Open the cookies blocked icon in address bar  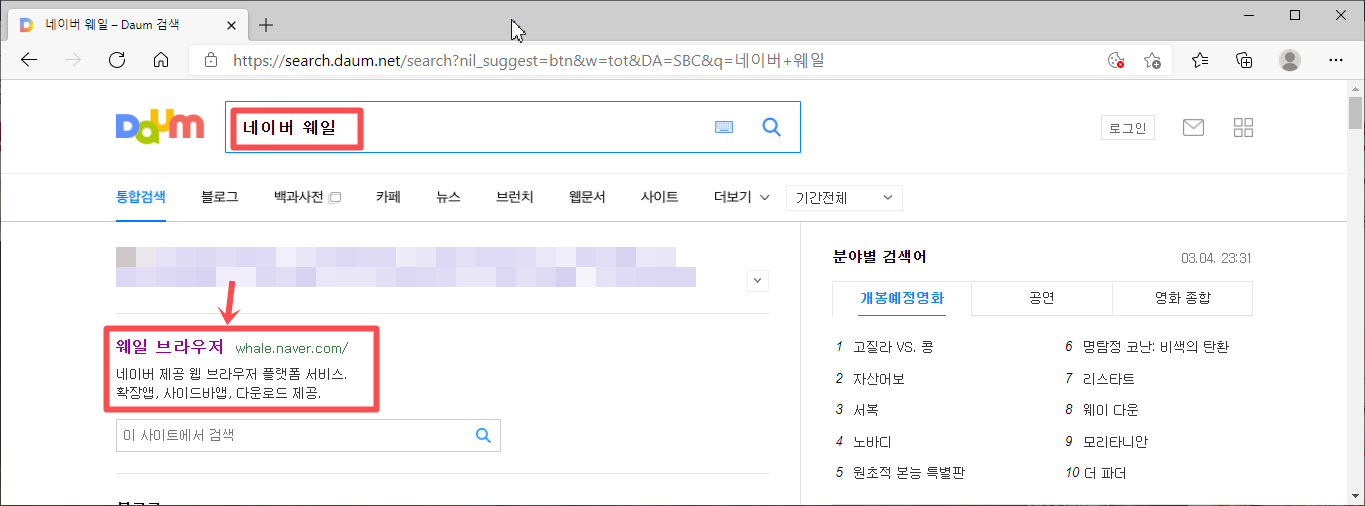coord(1116,60)
